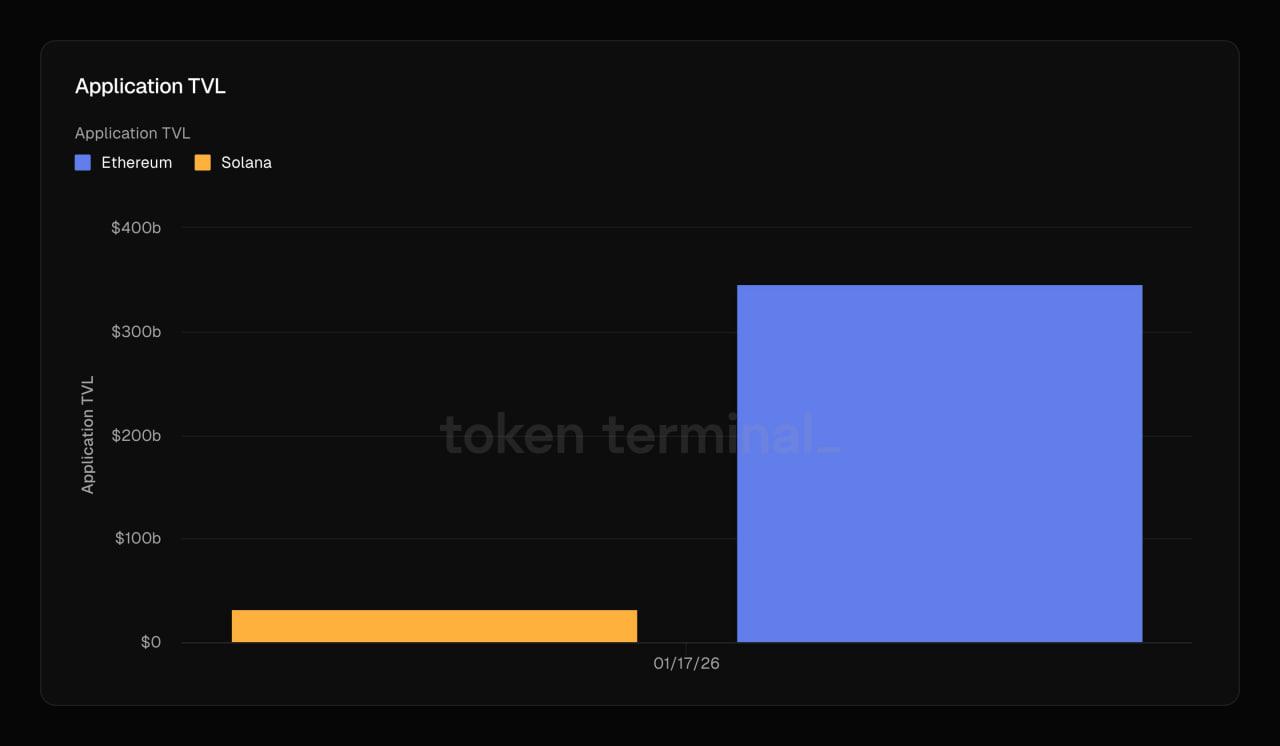Click the word terminal_ in the watermark

[721, 436]
